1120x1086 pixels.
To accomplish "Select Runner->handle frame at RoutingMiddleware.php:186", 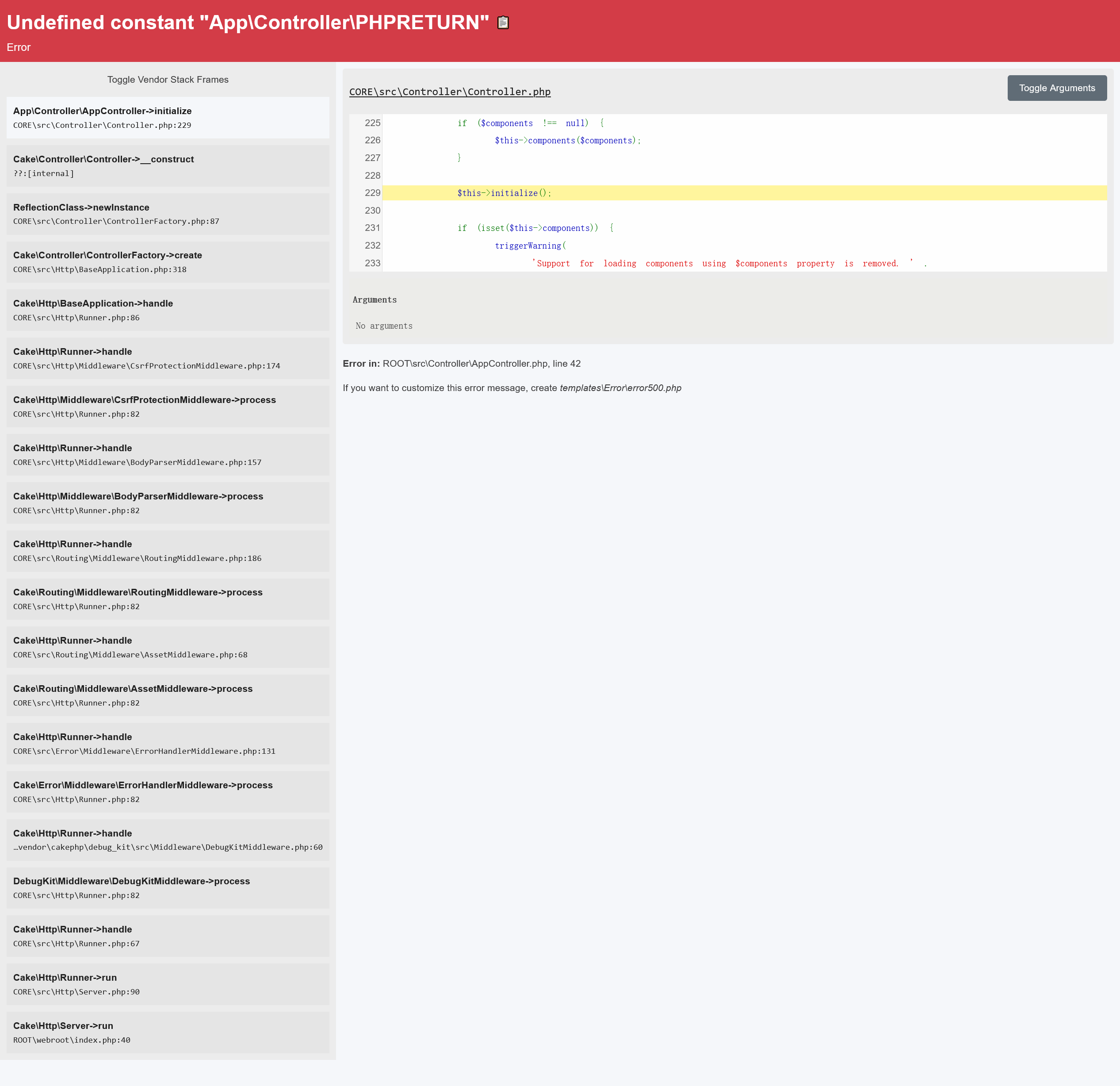I will (168, 551).
